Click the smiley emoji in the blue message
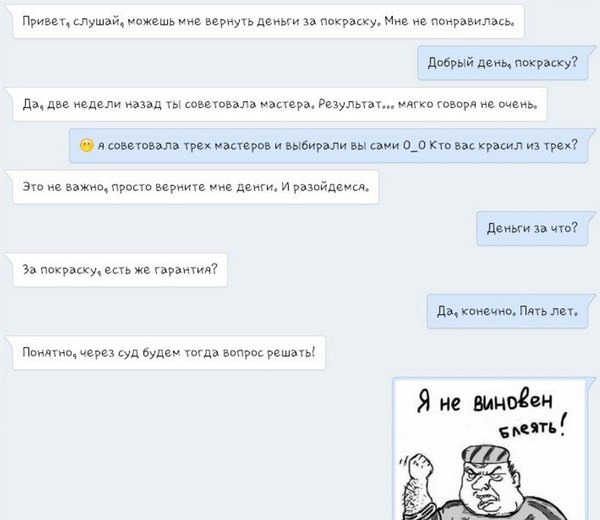600x520 pixels. (x=87, y=147)
